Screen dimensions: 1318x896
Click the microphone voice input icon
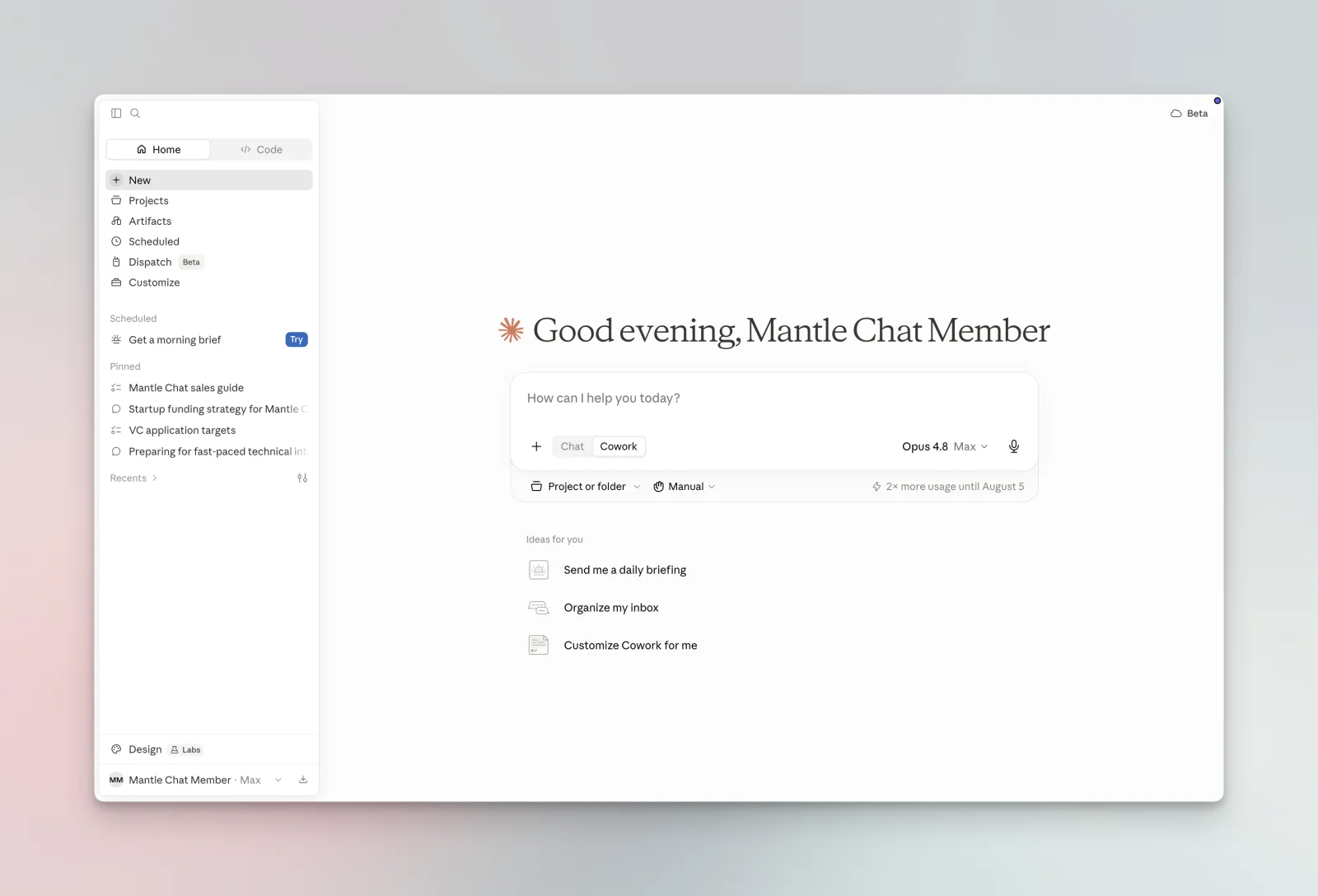point(1014,446)
